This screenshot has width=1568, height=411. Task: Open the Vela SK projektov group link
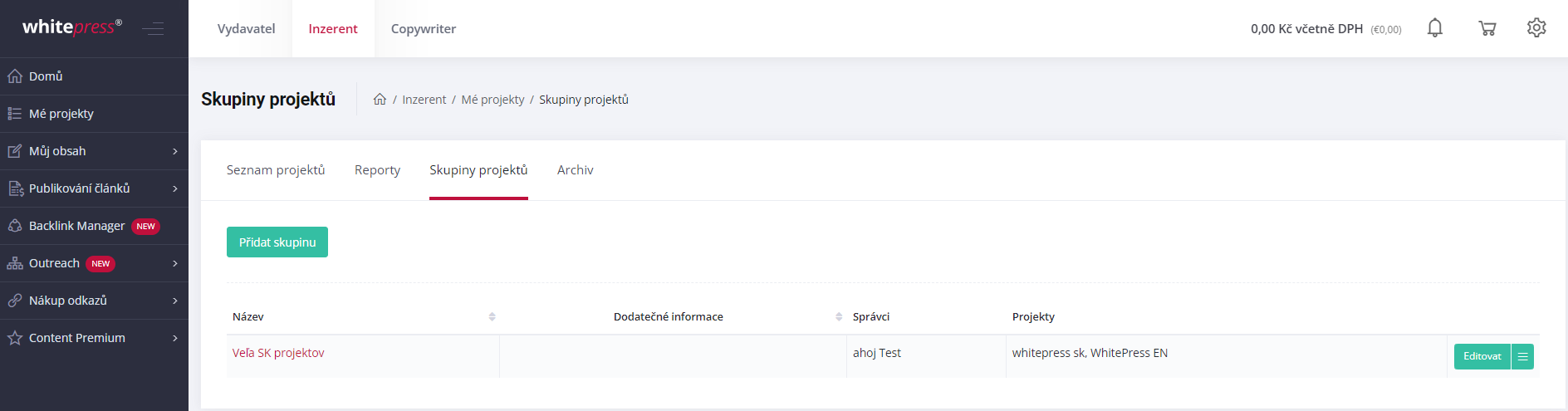tap(278, 353)
